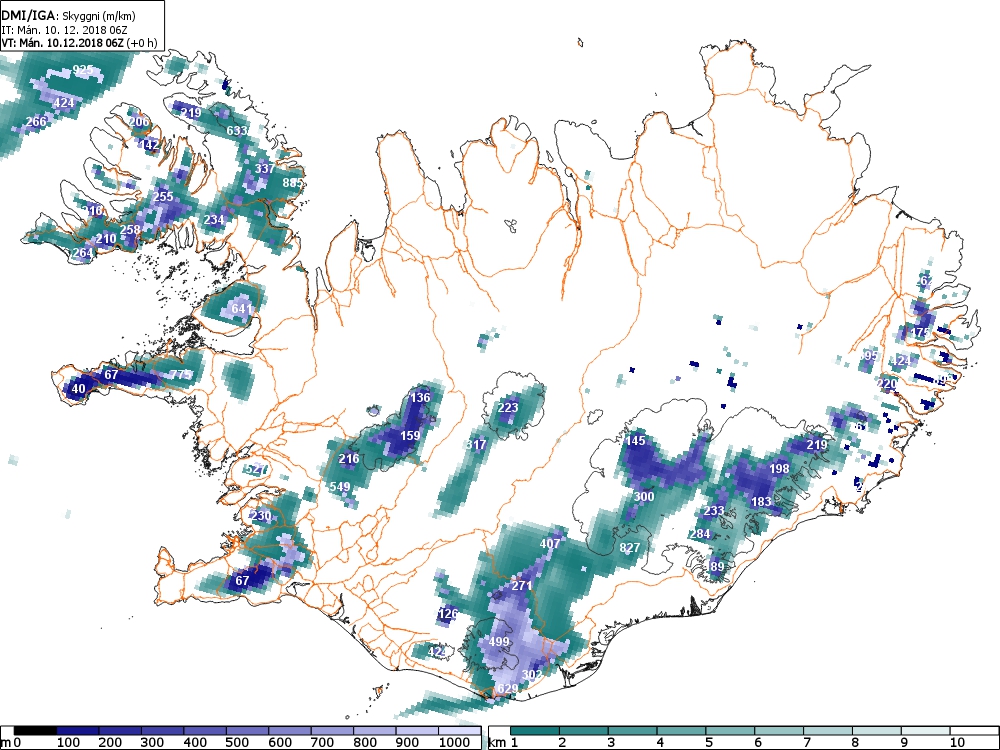The width and height of the screenshot is (1000, 750).
Task: Click the visibility value 126
Action: point(448,614)
